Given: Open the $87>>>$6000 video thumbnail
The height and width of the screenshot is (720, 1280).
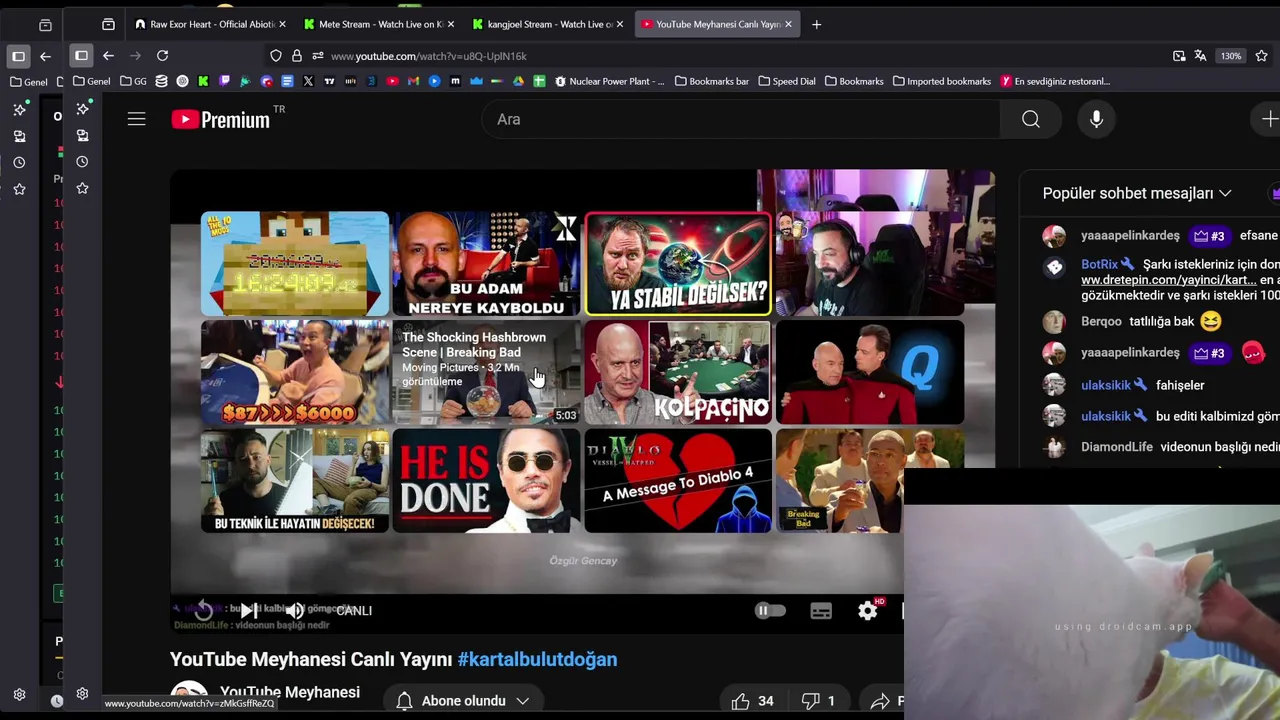Looking at the screenshot, I should (295, 372).
